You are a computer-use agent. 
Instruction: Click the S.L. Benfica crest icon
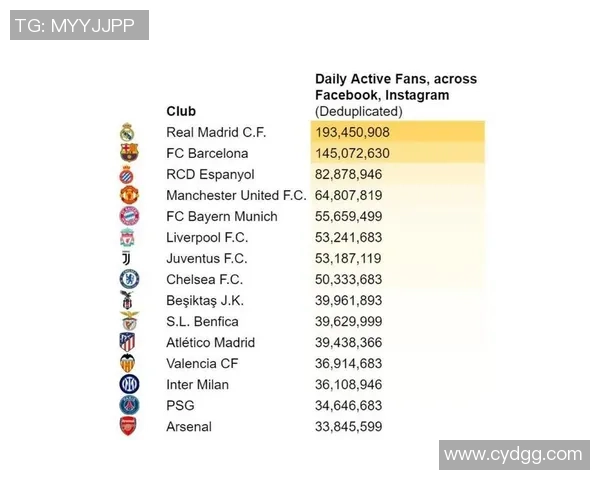tap(128, 321)
